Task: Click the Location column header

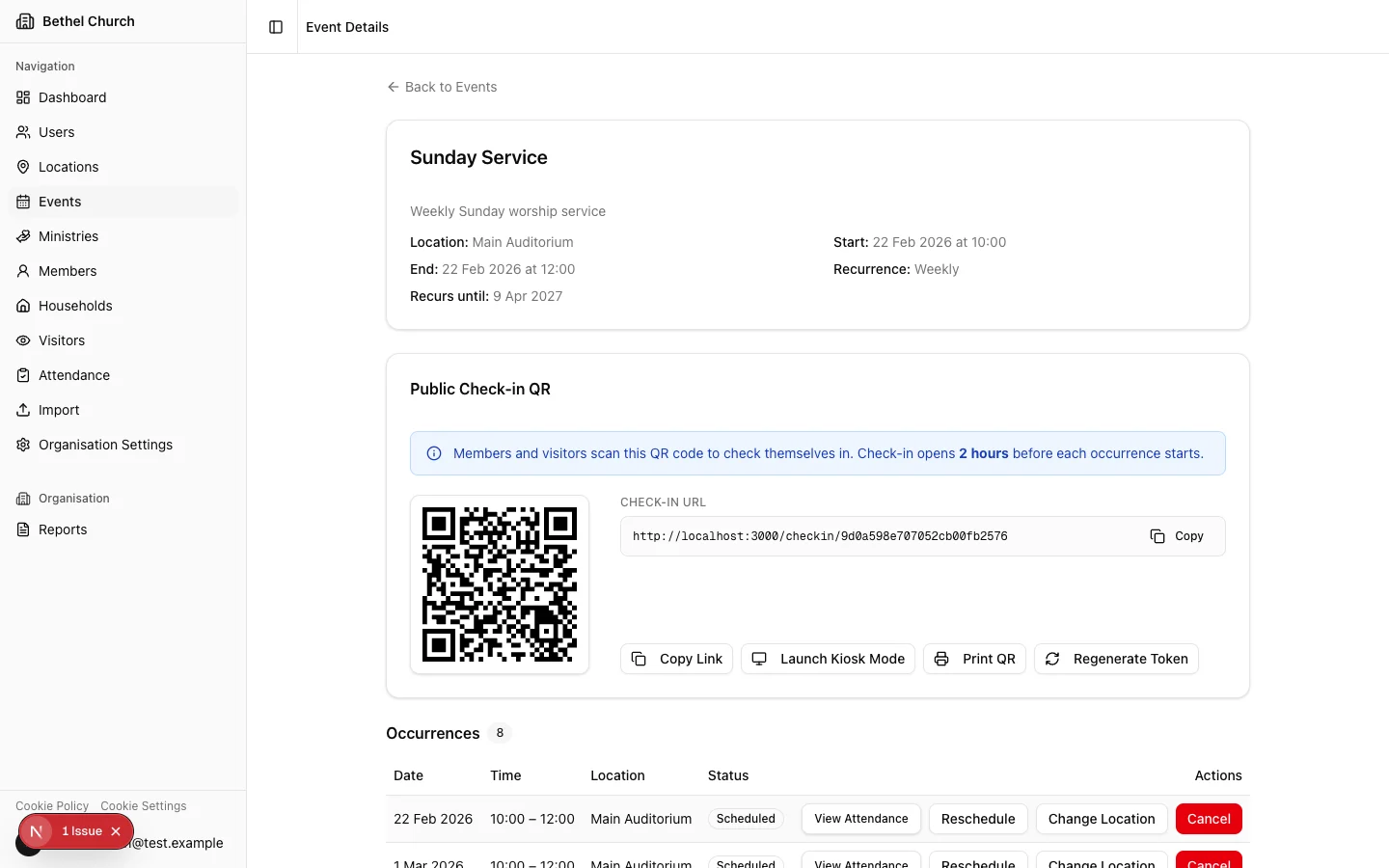Action: (617, 775)
